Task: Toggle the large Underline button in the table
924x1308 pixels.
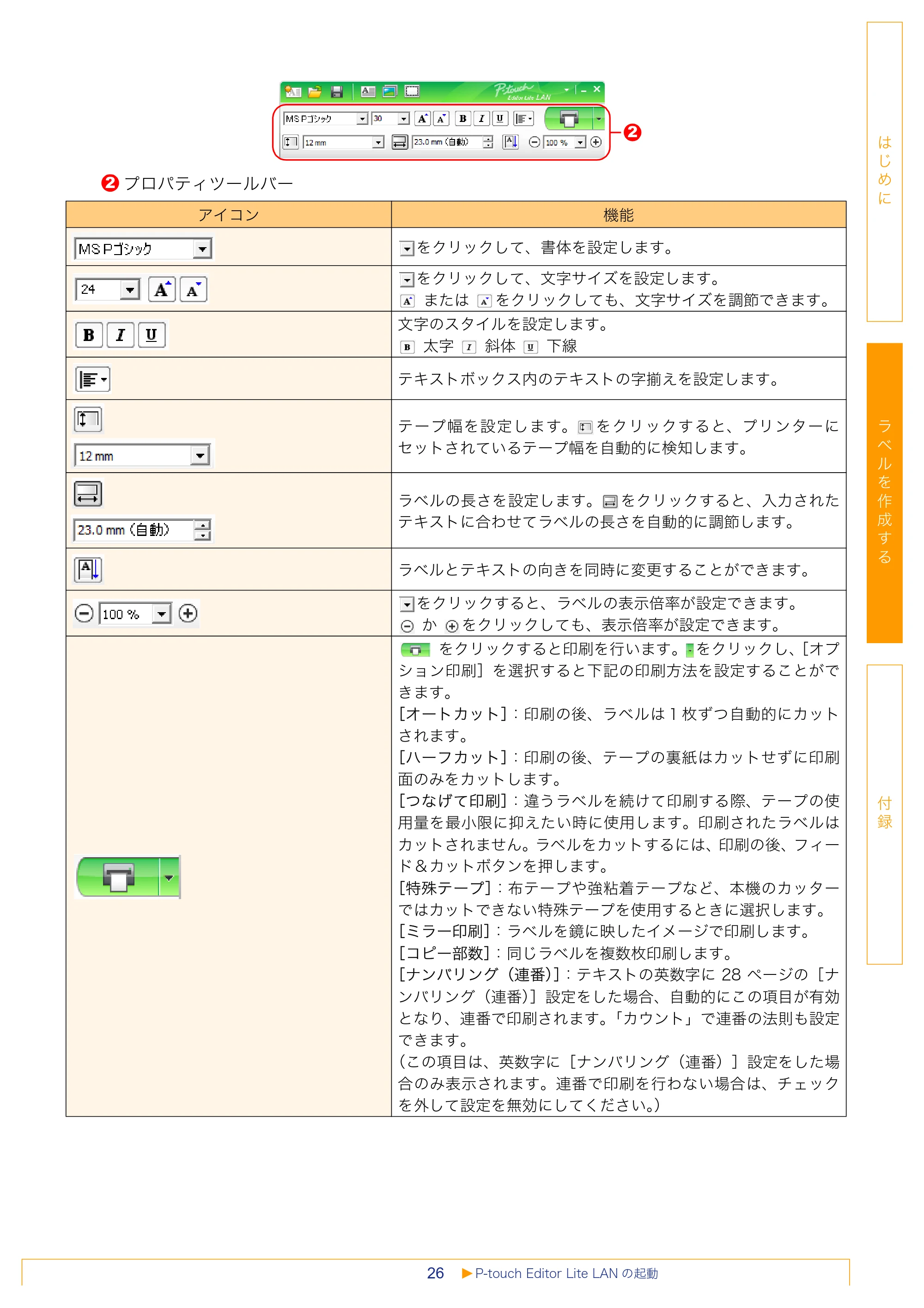Action: [x=152, y=335]
